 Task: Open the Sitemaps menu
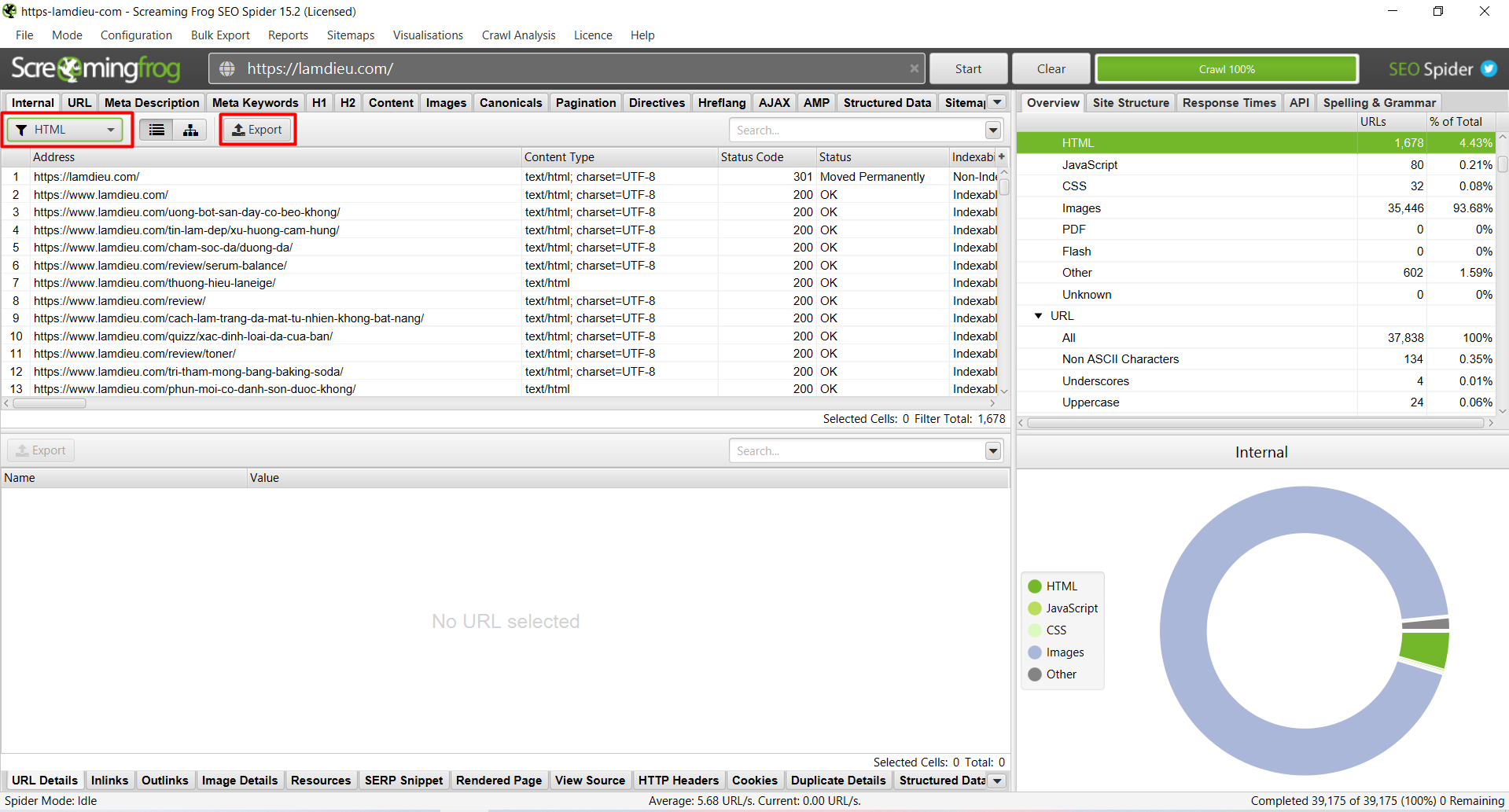coord(351,35)
